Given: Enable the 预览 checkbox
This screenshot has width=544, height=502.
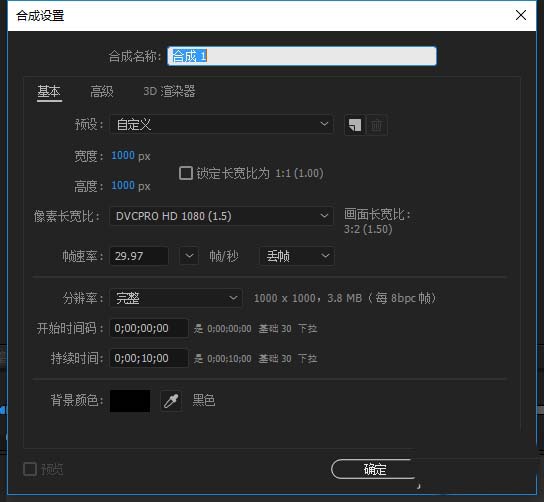Looking at the screenshot, I should tap(30, 469).
